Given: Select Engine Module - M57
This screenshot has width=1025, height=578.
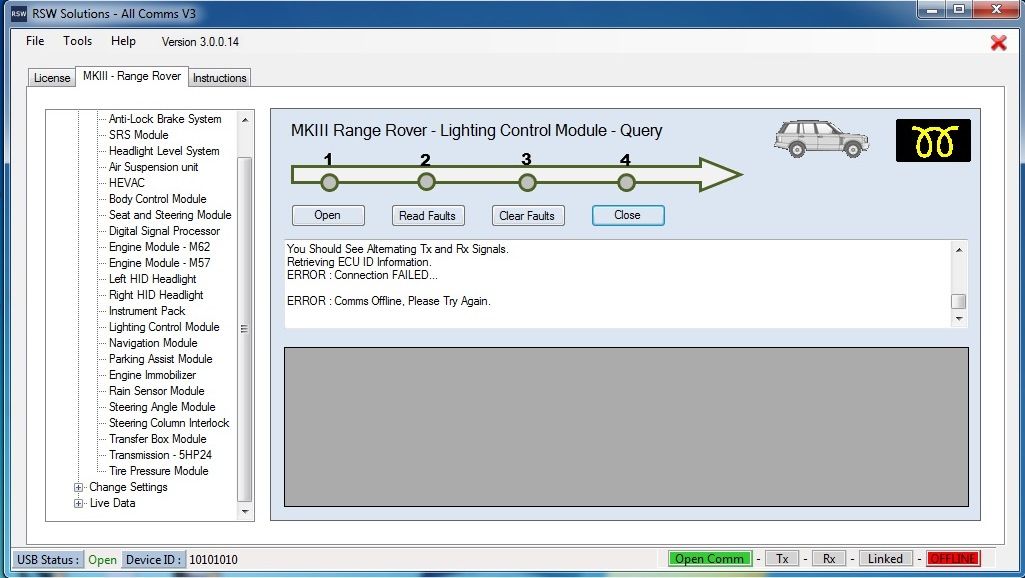Looking at the screenshot, I should (x=160, y=263).
